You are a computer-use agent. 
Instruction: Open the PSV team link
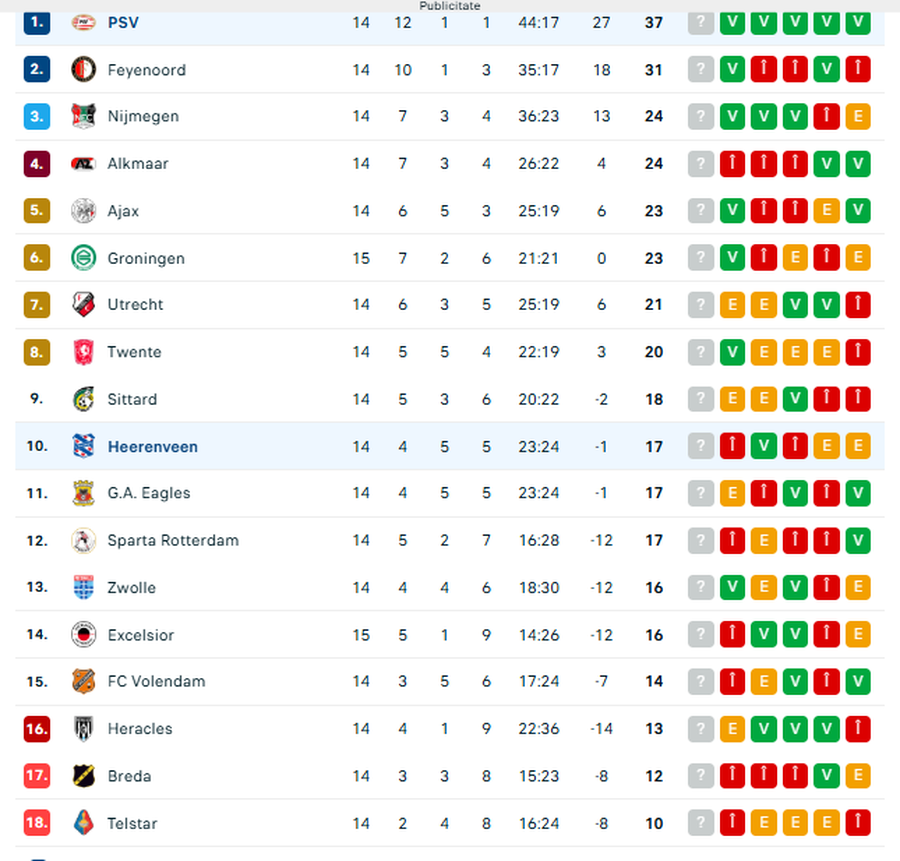point(123,22)
